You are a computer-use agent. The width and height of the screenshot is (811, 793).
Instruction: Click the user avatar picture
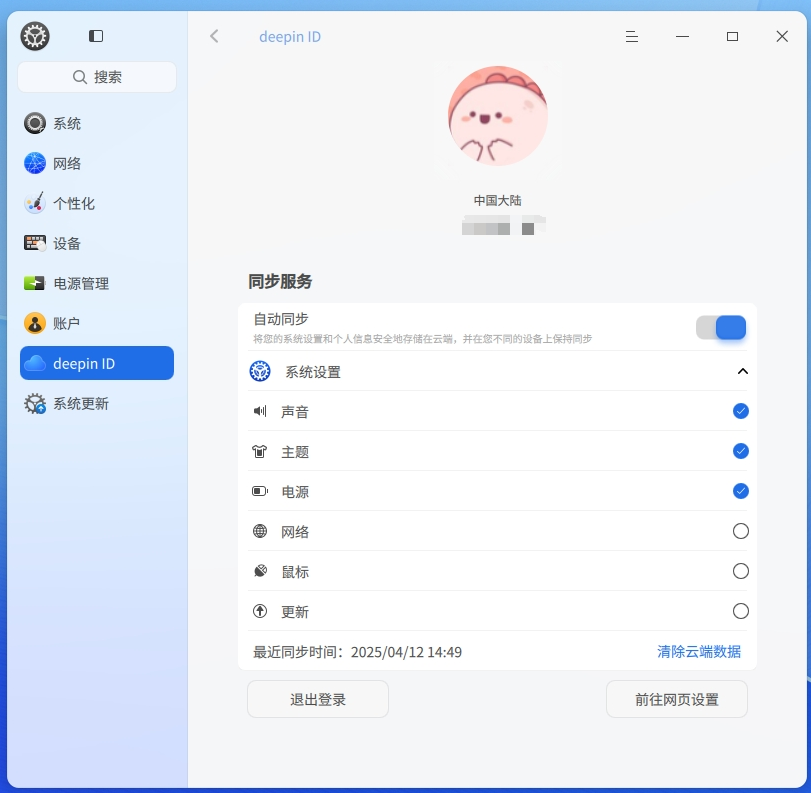click(498, 116)
